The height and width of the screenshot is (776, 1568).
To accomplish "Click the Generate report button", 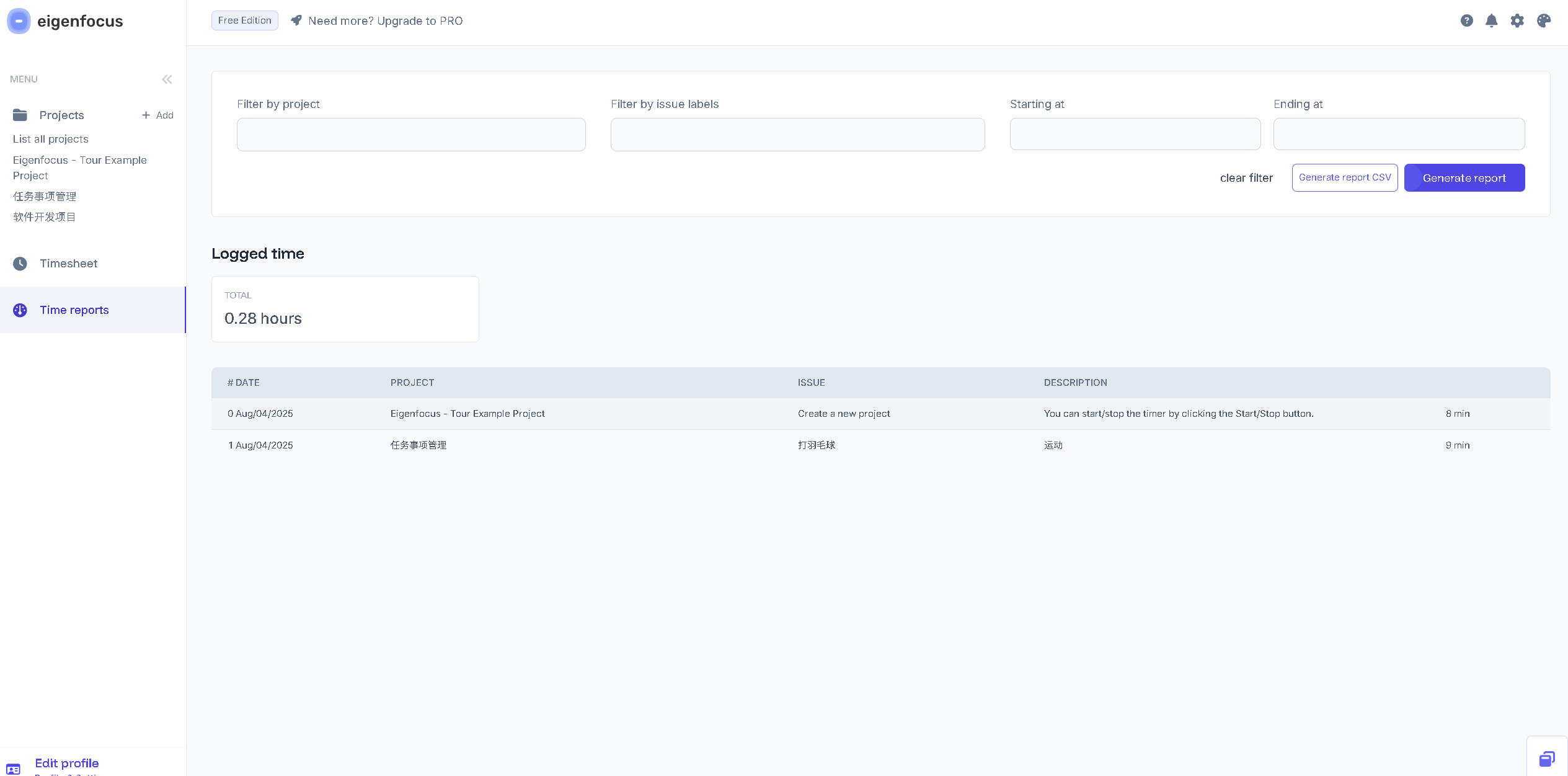I will tap(1464, 178).
